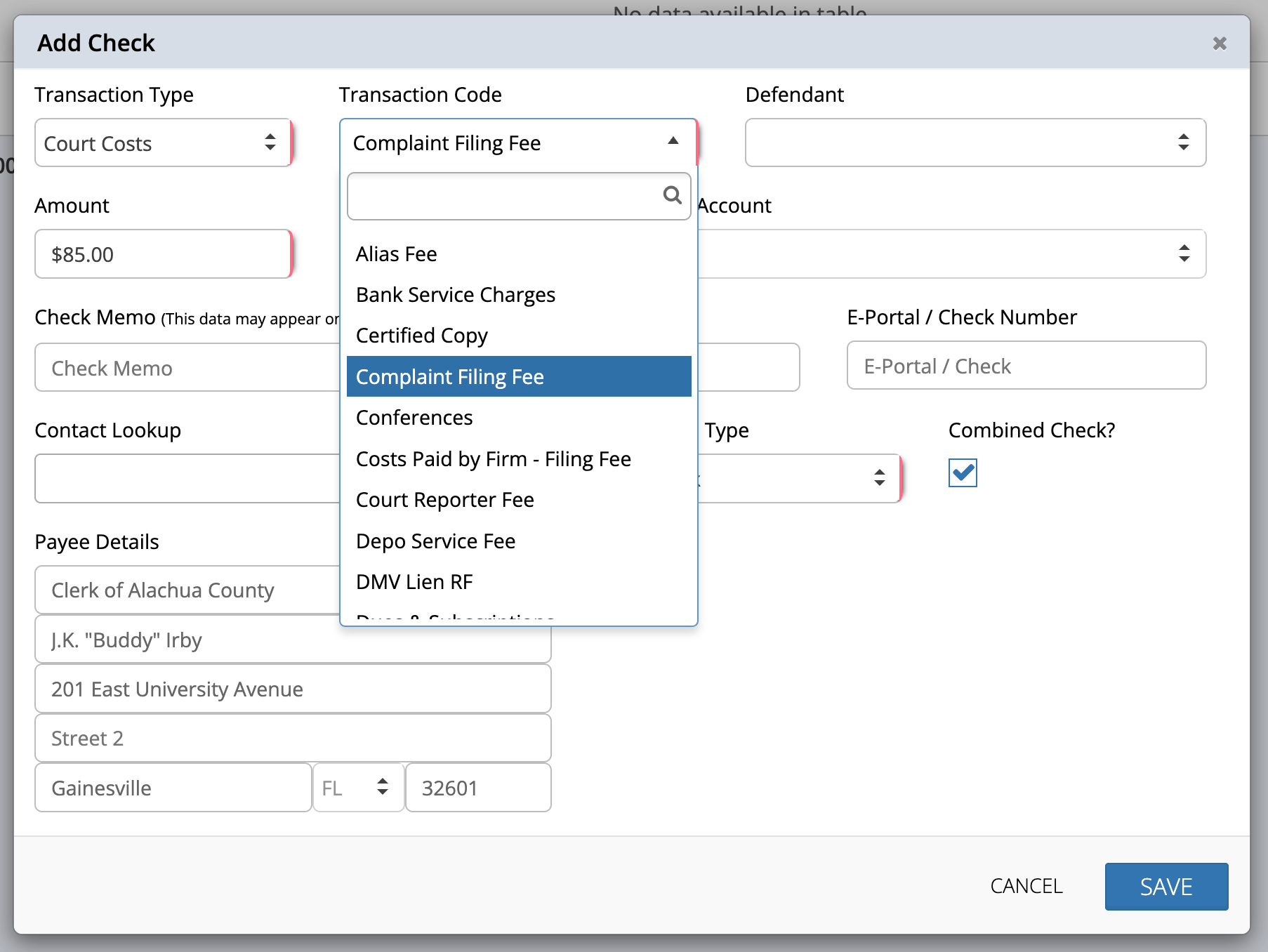Screen dimensions: 1268x952
Task: Click the Amount field showing $85.00
Action: (163, 254)
